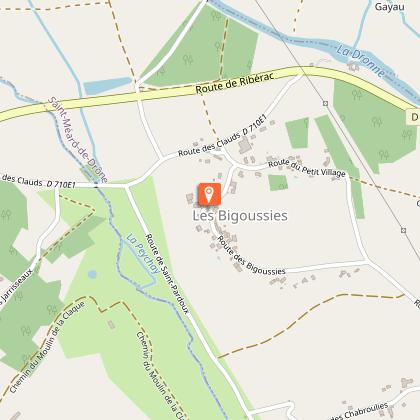
Task: Click the lower power line pylon marker
Action: point(404,230)
